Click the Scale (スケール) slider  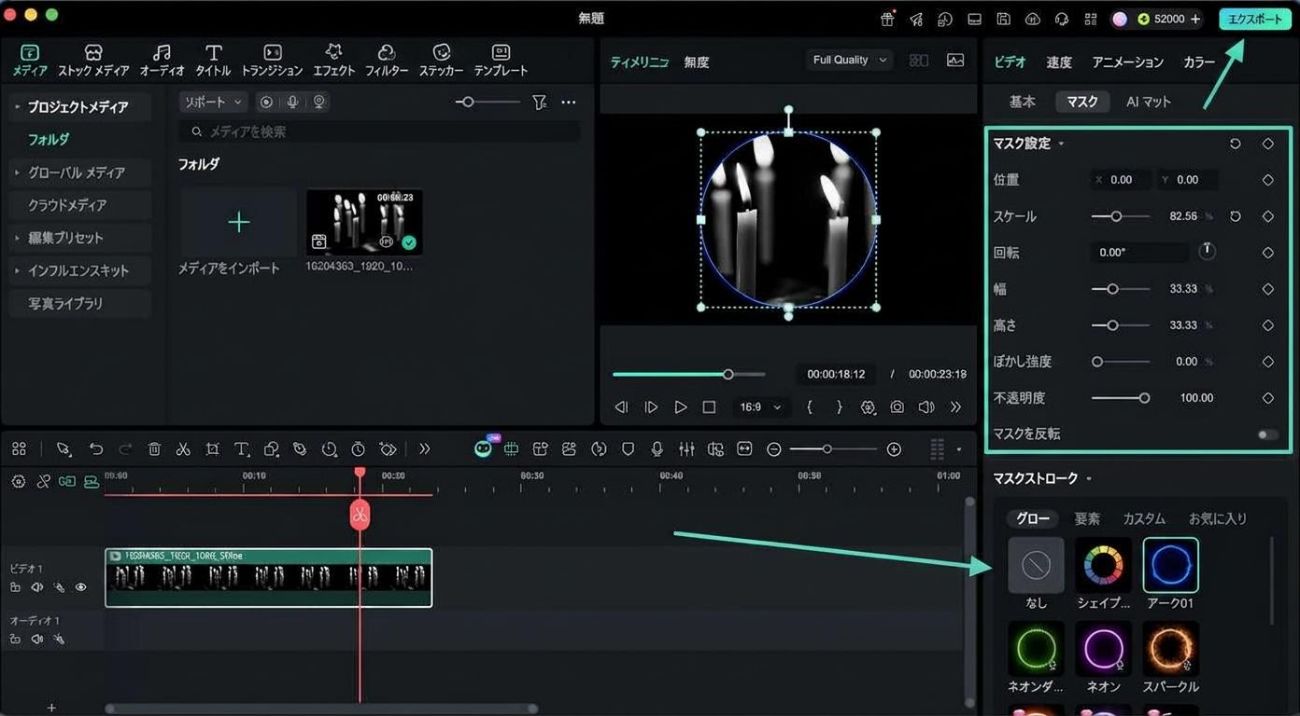click(1120, 216)
